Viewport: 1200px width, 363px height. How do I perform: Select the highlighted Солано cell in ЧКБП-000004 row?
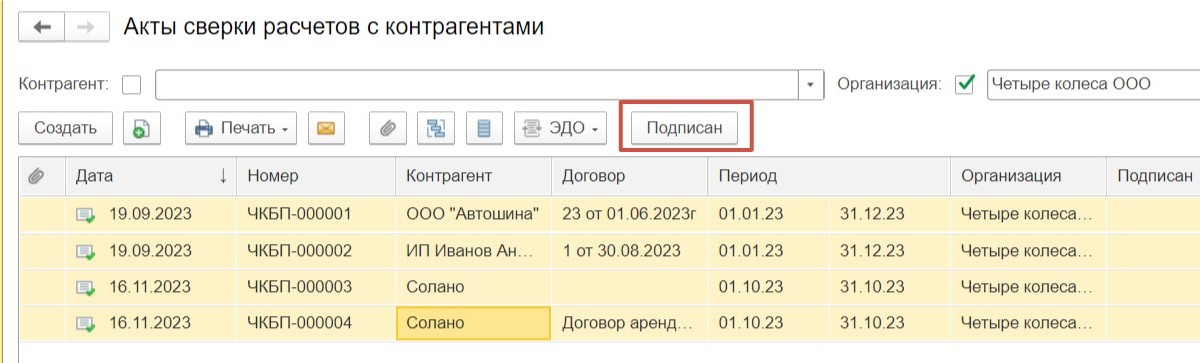474,323
